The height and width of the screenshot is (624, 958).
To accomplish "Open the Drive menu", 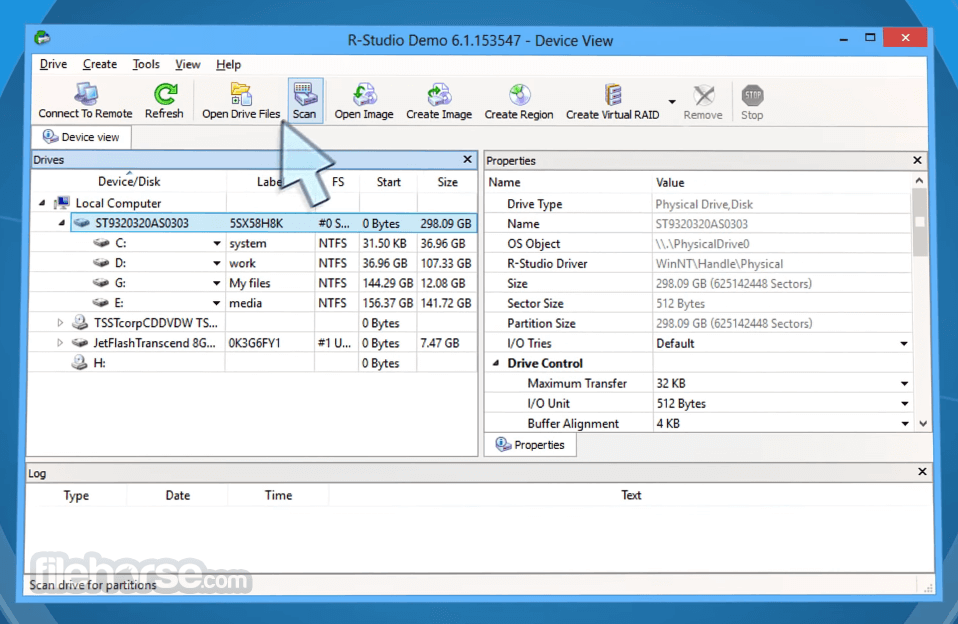I will point(53,64).
